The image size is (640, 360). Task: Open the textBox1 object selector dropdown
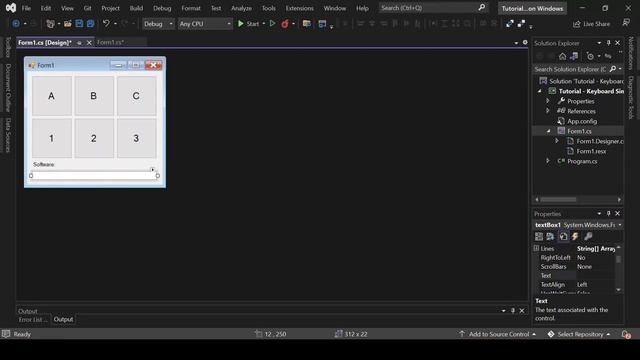click(x=620, y=225)
